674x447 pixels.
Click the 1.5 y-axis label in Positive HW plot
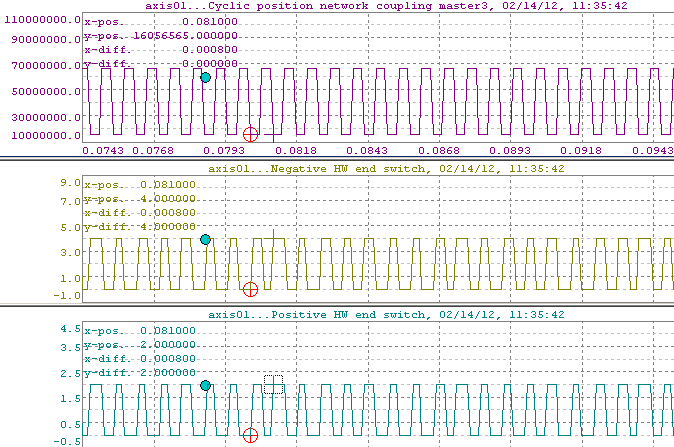click(70, 398)
